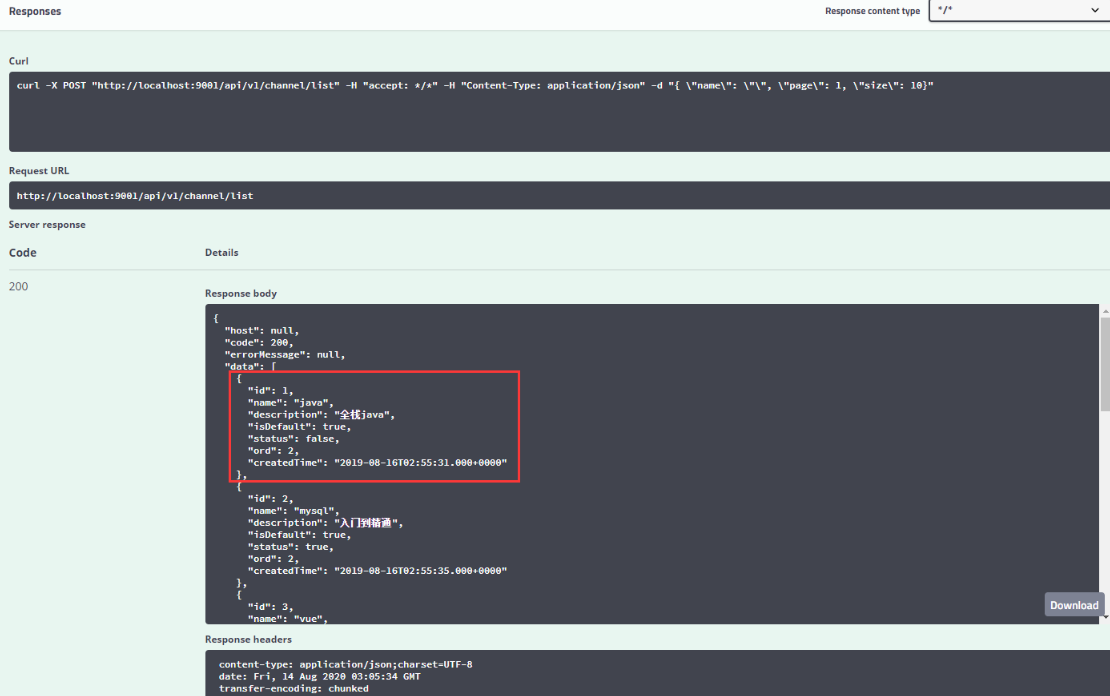This screenshot has height=696, width=1110.
Task: Click the Details column header
Action: (222, 253)
